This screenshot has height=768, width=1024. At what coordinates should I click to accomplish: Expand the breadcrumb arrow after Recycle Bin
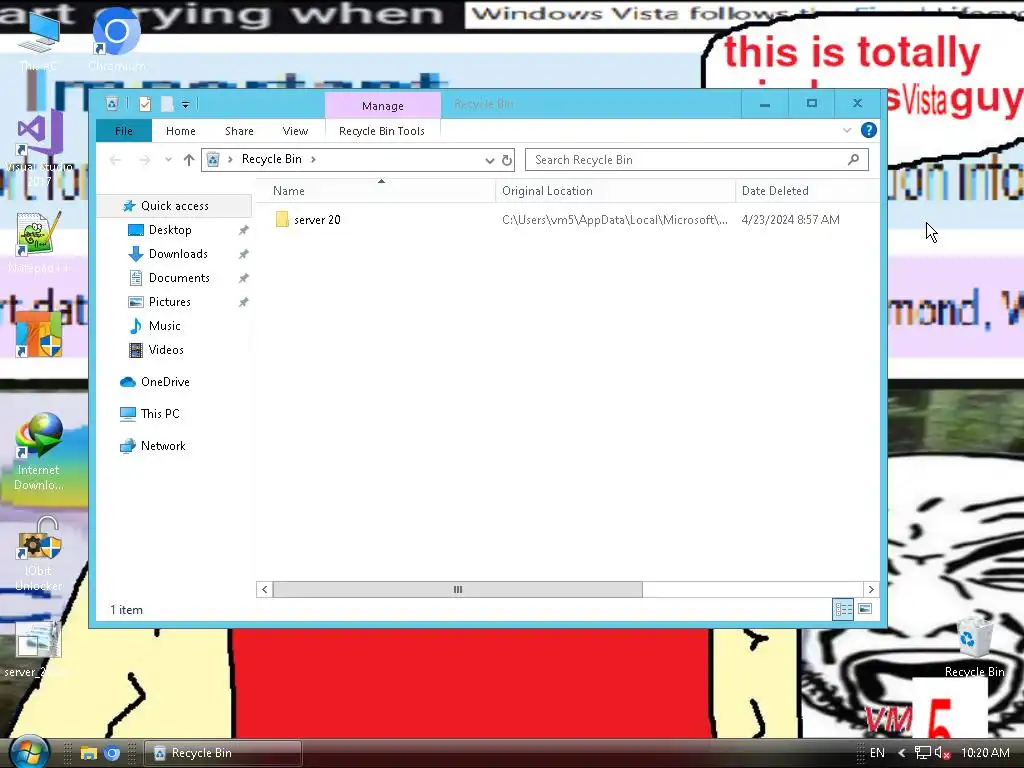313,159
